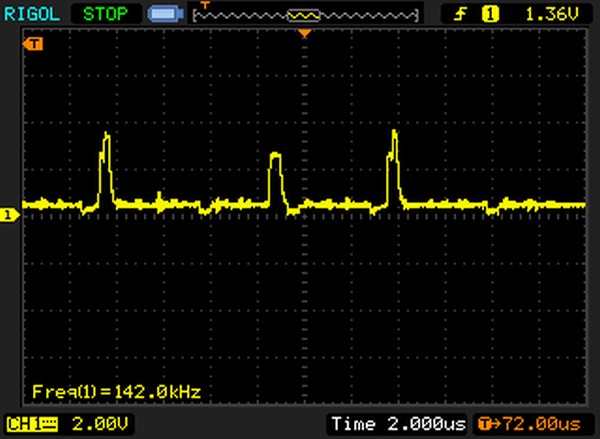Click the channel 1 ground marker on left edge

pos(8,214)
